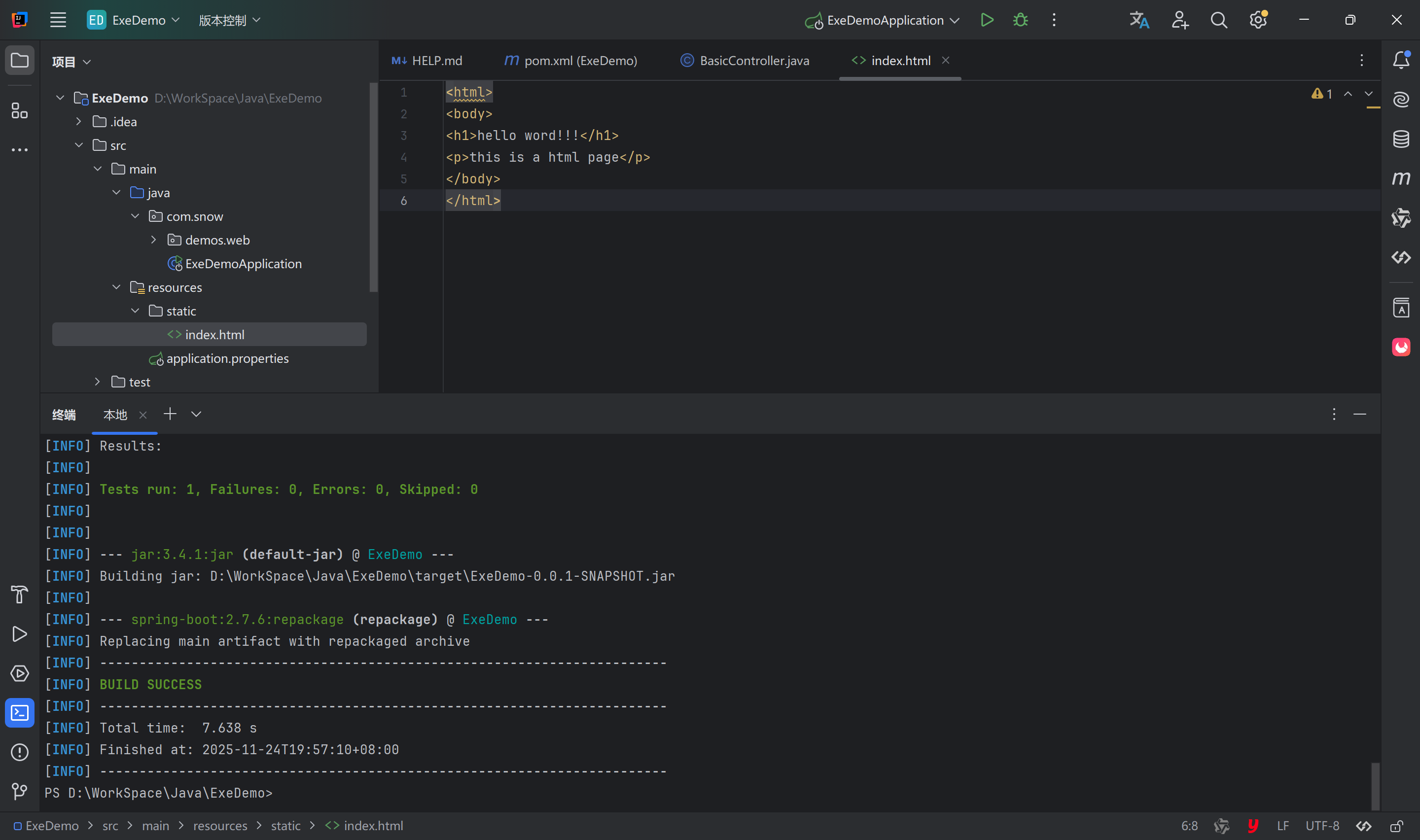
Task: Run ExeDemoApplication with the green play button
Action: point(987,20)
